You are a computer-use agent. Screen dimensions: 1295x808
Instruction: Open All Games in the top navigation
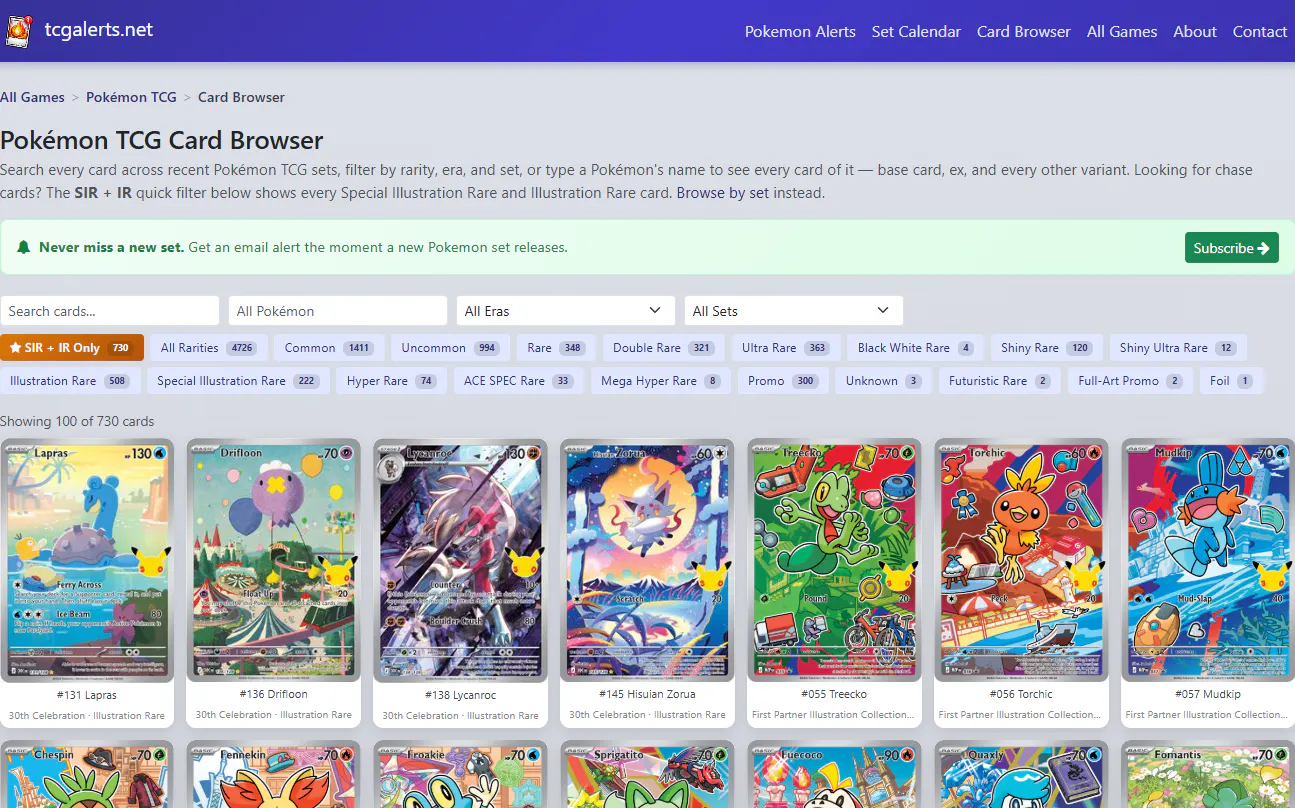(1122, 31)
